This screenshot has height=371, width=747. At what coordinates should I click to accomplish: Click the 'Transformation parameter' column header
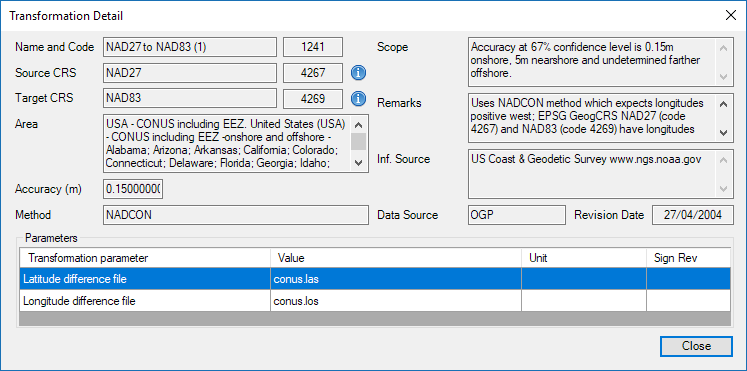tap(145, 258)
